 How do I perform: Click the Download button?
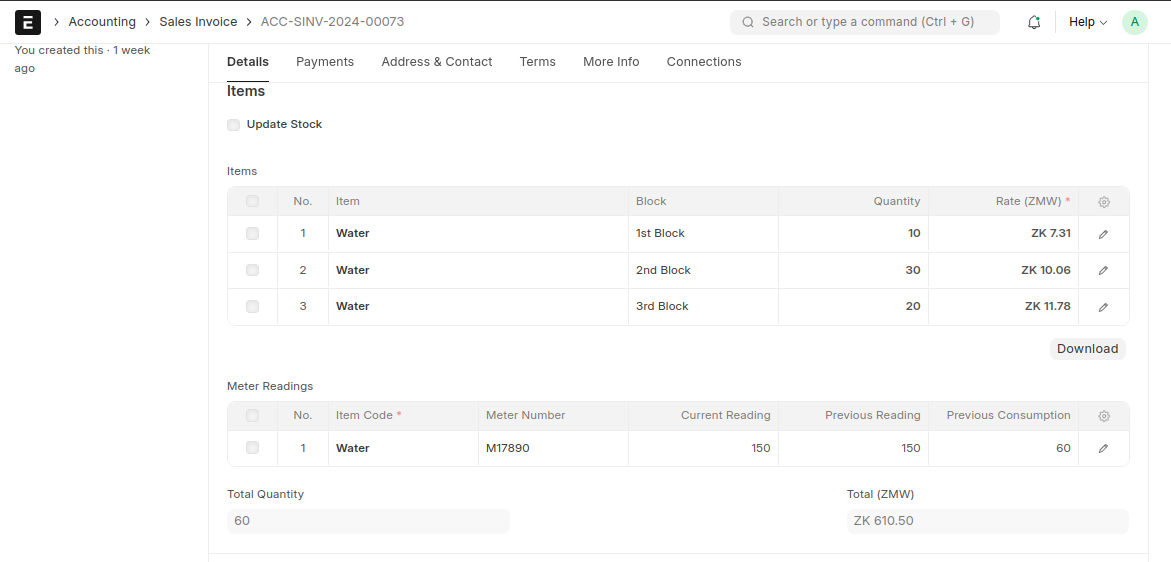[1087, 349]
